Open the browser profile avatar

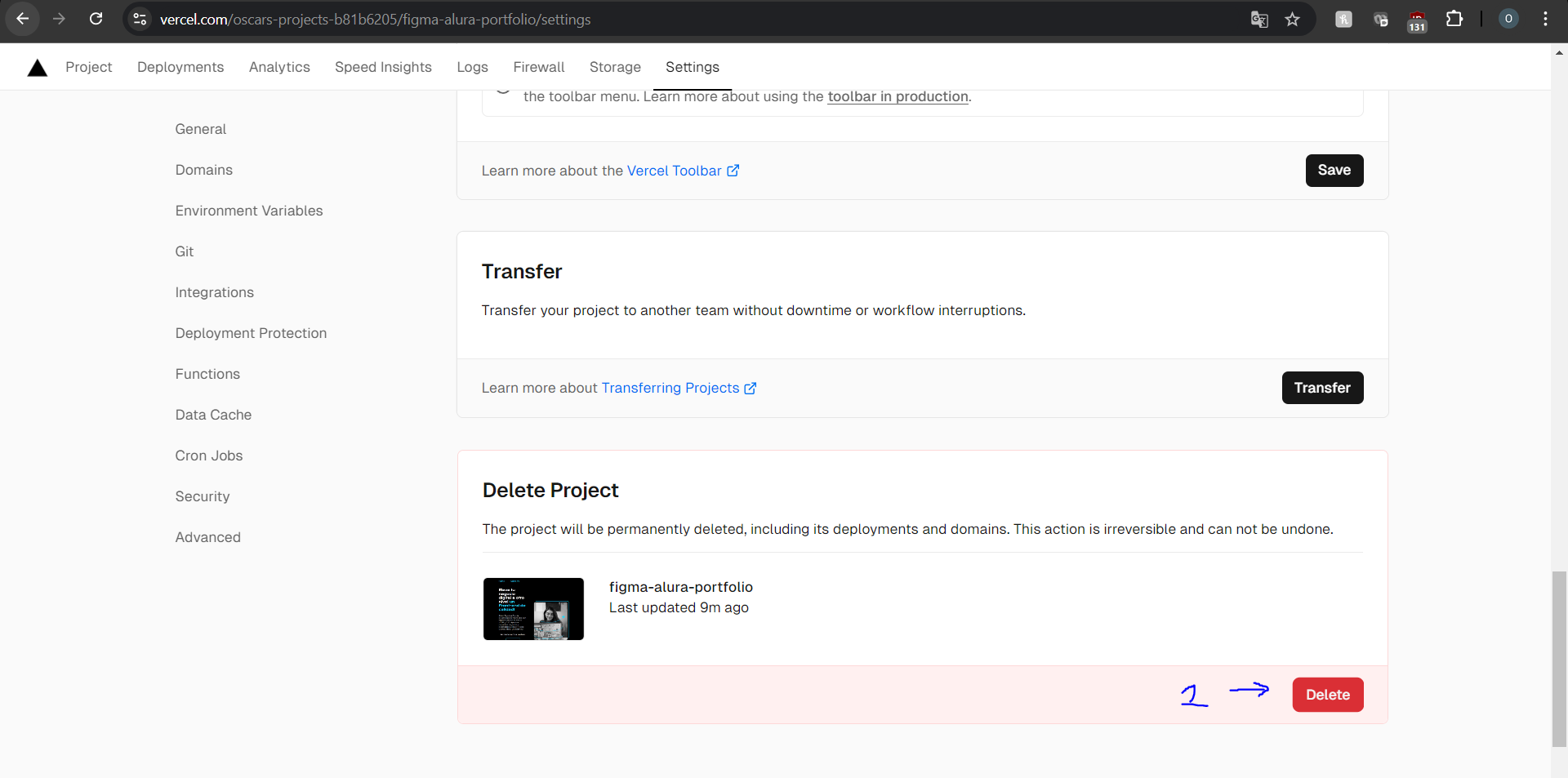coord(1508,19)
